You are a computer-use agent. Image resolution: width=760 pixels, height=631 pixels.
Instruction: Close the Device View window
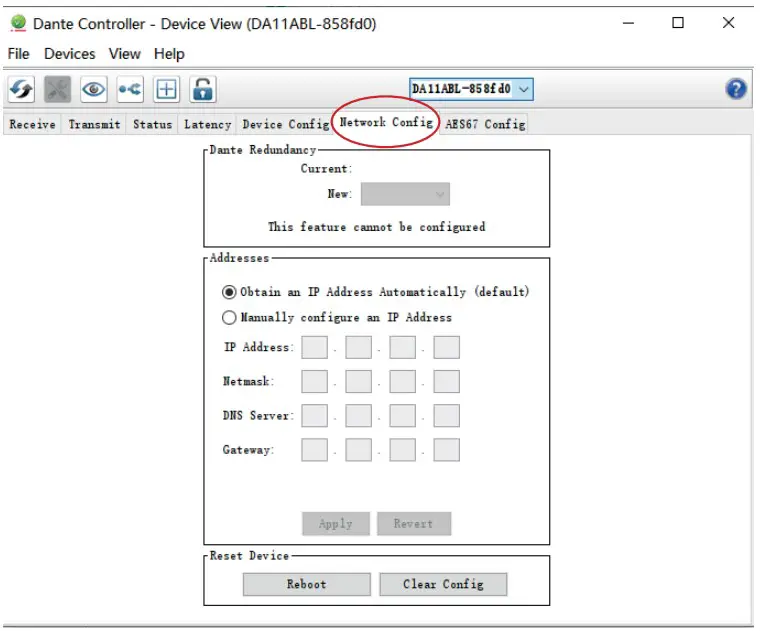tap(728, 23)
